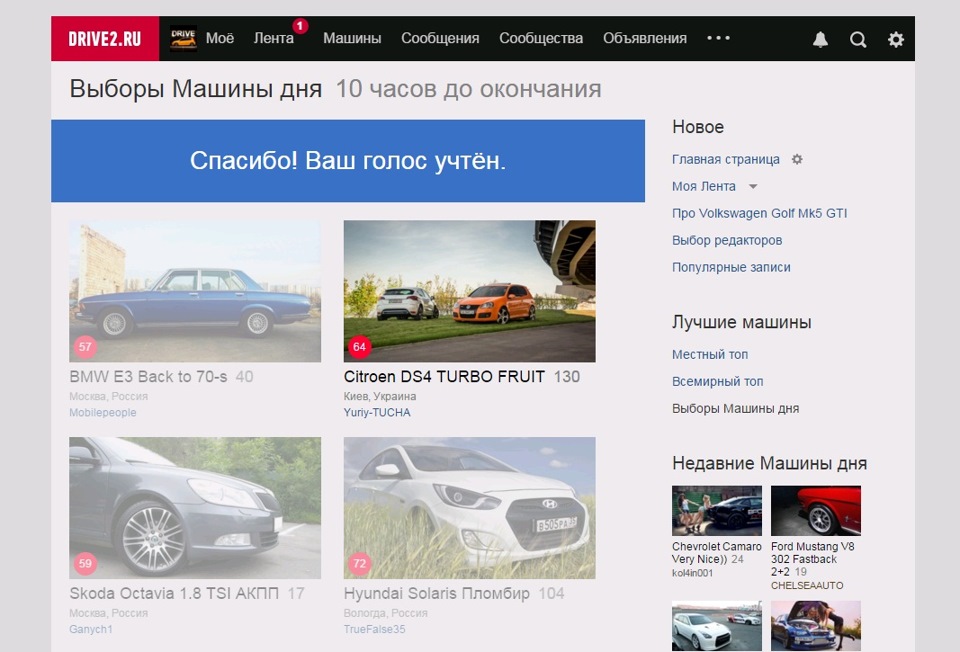
Task: Click gear icon beside Главная страница
Action: 797,159
